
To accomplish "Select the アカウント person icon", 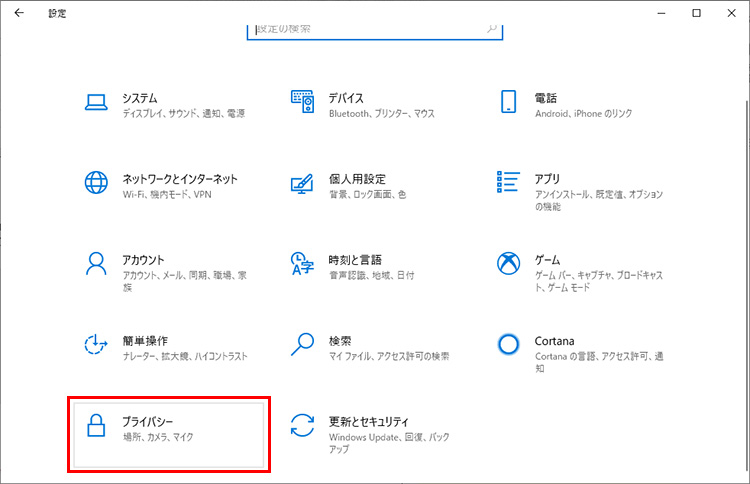I will click(96, 263).
